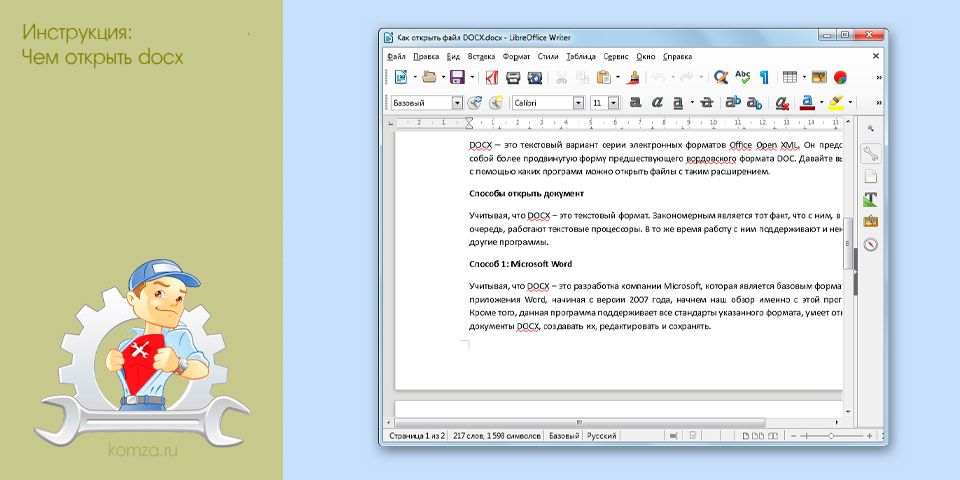Viewport: 960px width, 480px height.
Task: Copy selection icon
Action: coord(582,77)
